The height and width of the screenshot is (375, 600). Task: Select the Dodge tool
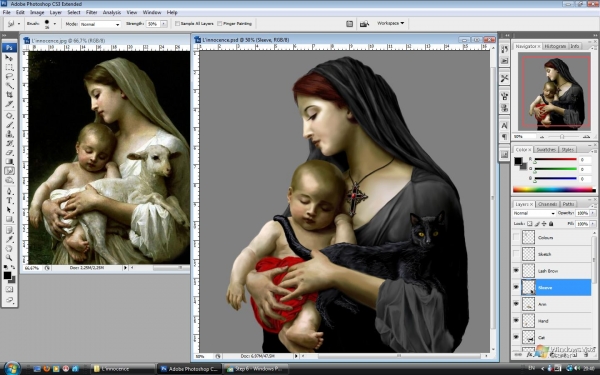(9, 180)
